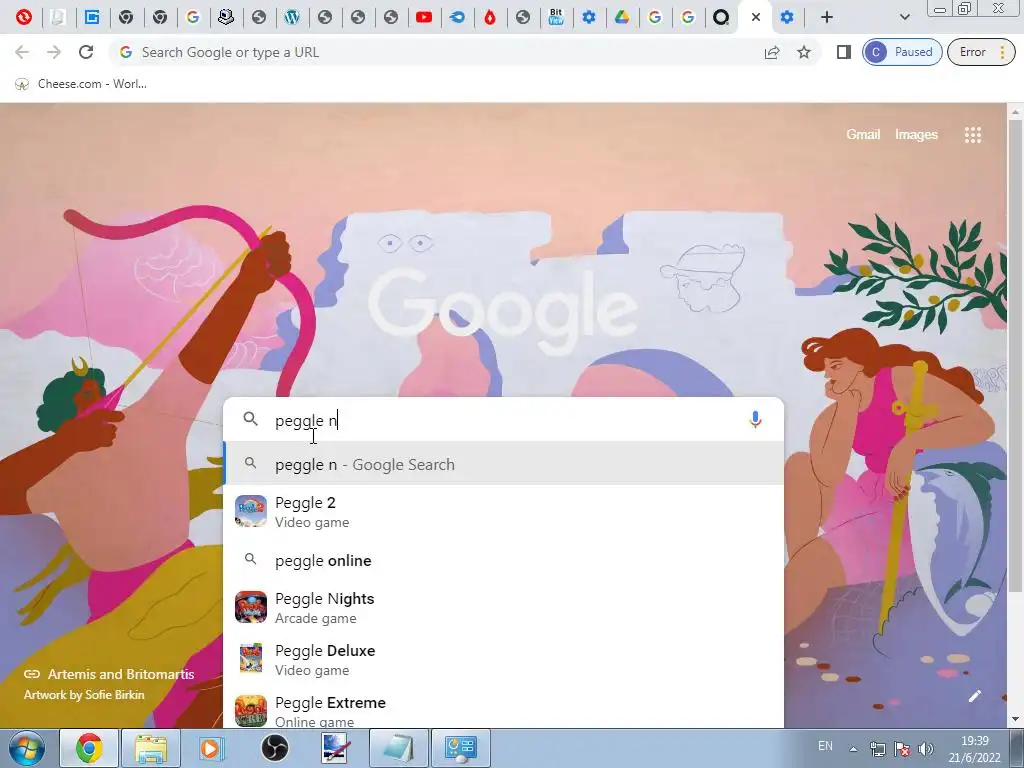Open Artemis and Britomartis artwork link
The height and width of the screenshot is (768, 1024).
(109, 674)
